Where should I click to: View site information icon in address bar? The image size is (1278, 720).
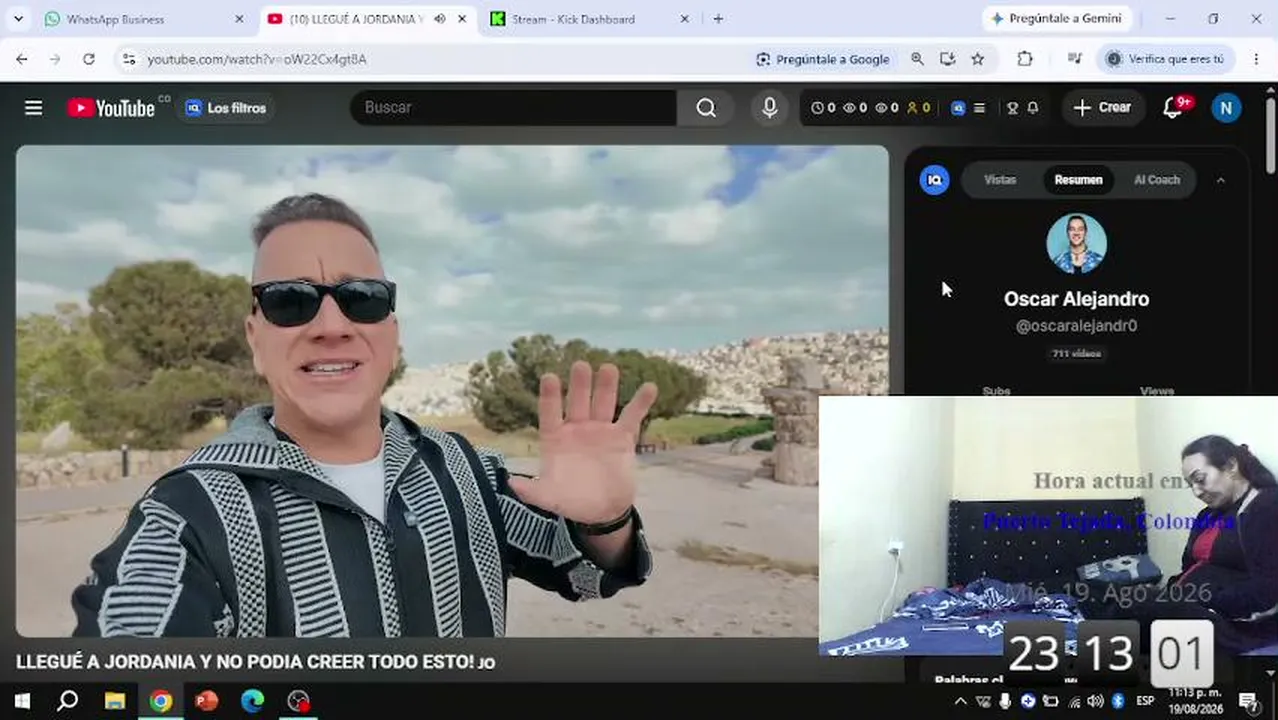click(x=128, y=59)
